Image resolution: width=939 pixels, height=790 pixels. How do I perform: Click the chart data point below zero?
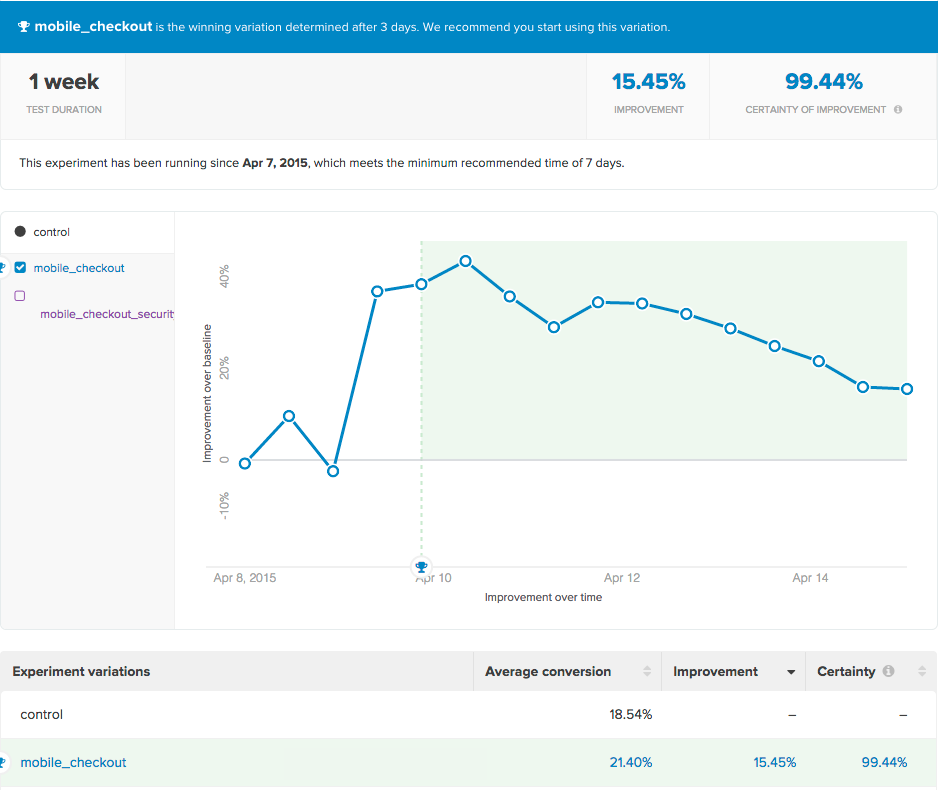(333, 471)
